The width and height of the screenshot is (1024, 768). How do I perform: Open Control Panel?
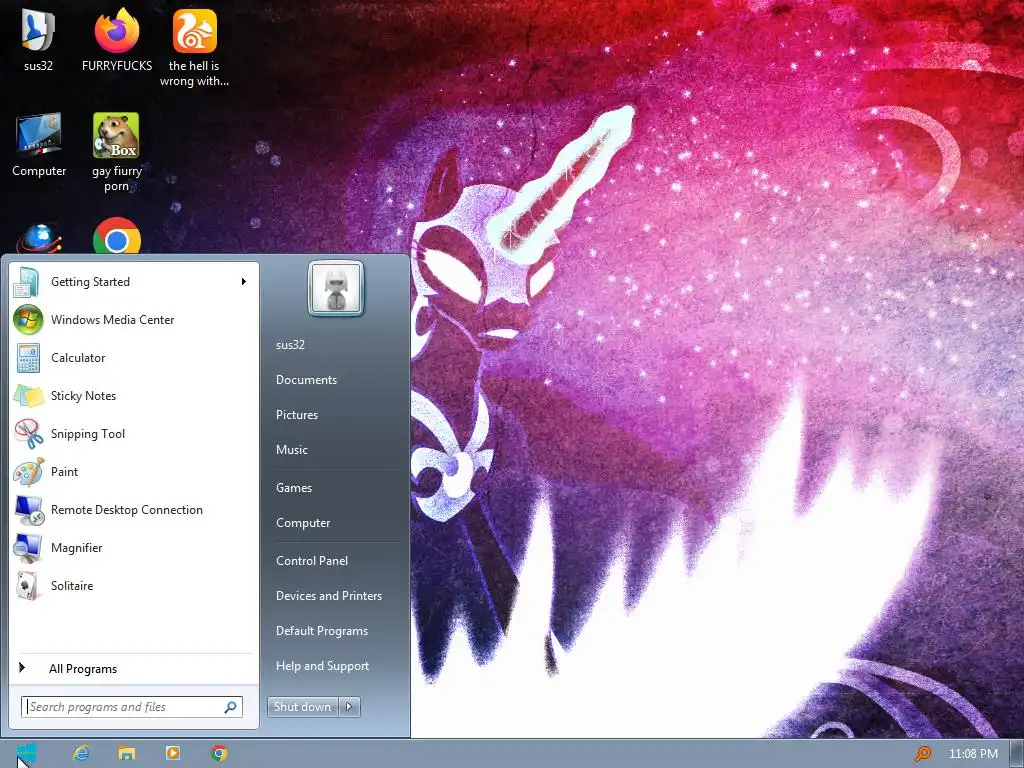312,561
